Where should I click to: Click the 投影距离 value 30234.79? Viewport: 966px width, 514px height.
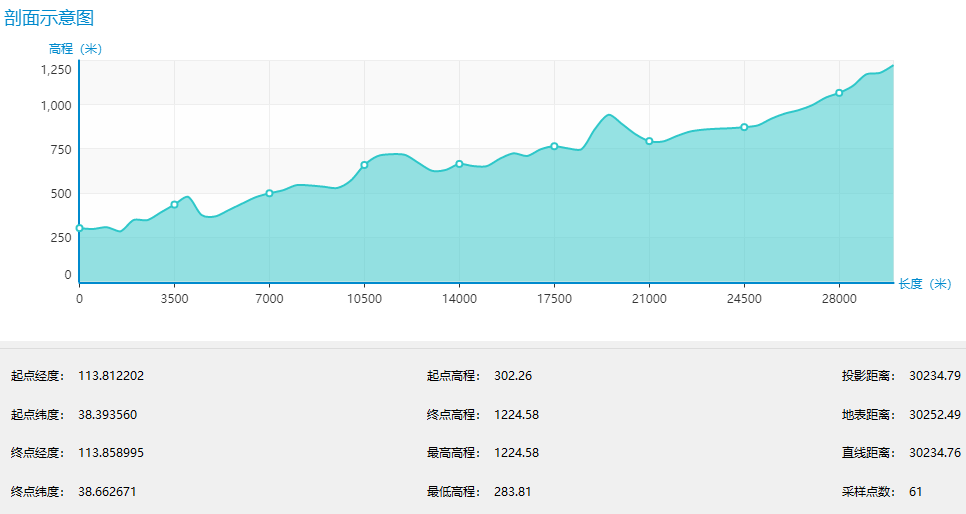[x=934, y=376]
